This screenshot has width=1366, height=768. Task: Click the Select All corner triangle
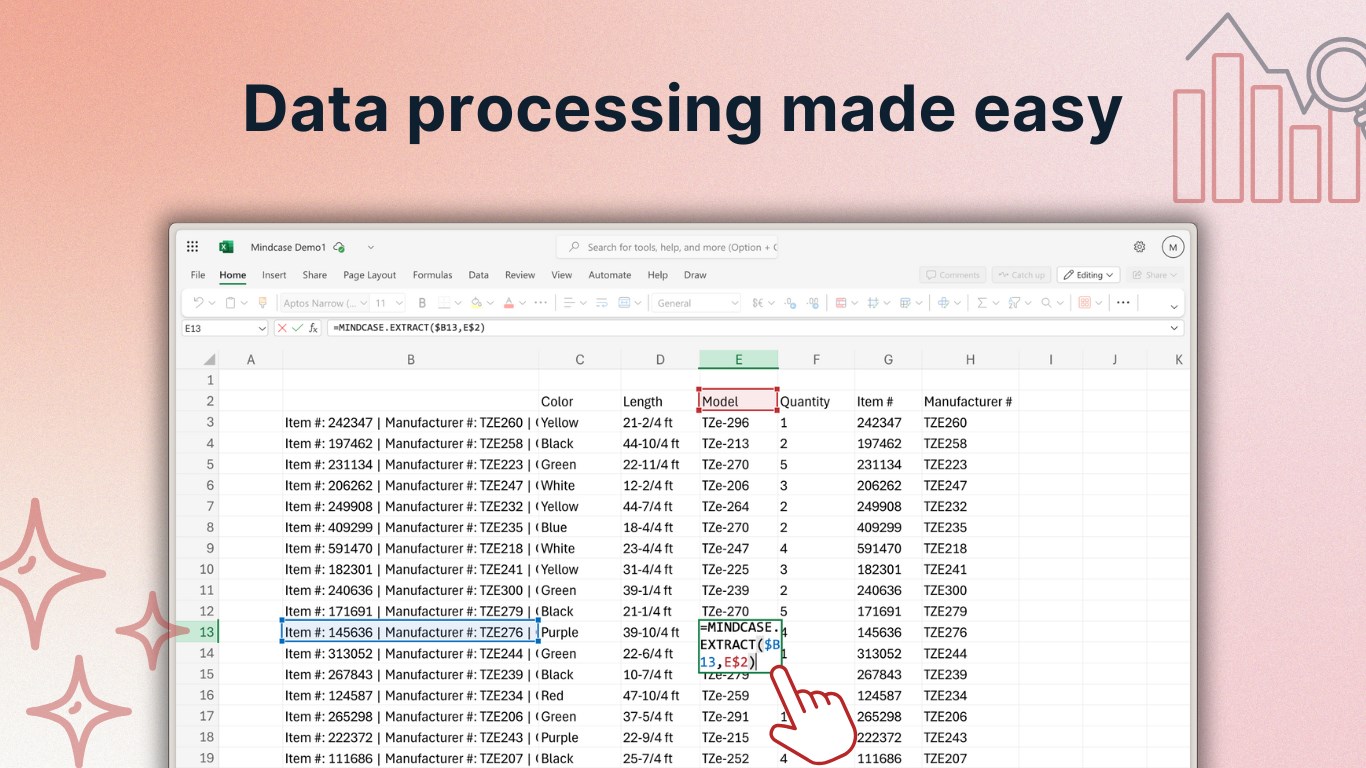[209, 360]
